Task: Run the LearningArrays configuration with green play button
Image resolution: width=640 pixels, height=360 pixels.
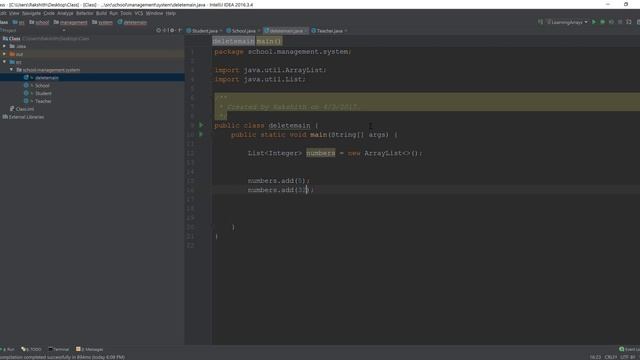Action: [594, 22]
